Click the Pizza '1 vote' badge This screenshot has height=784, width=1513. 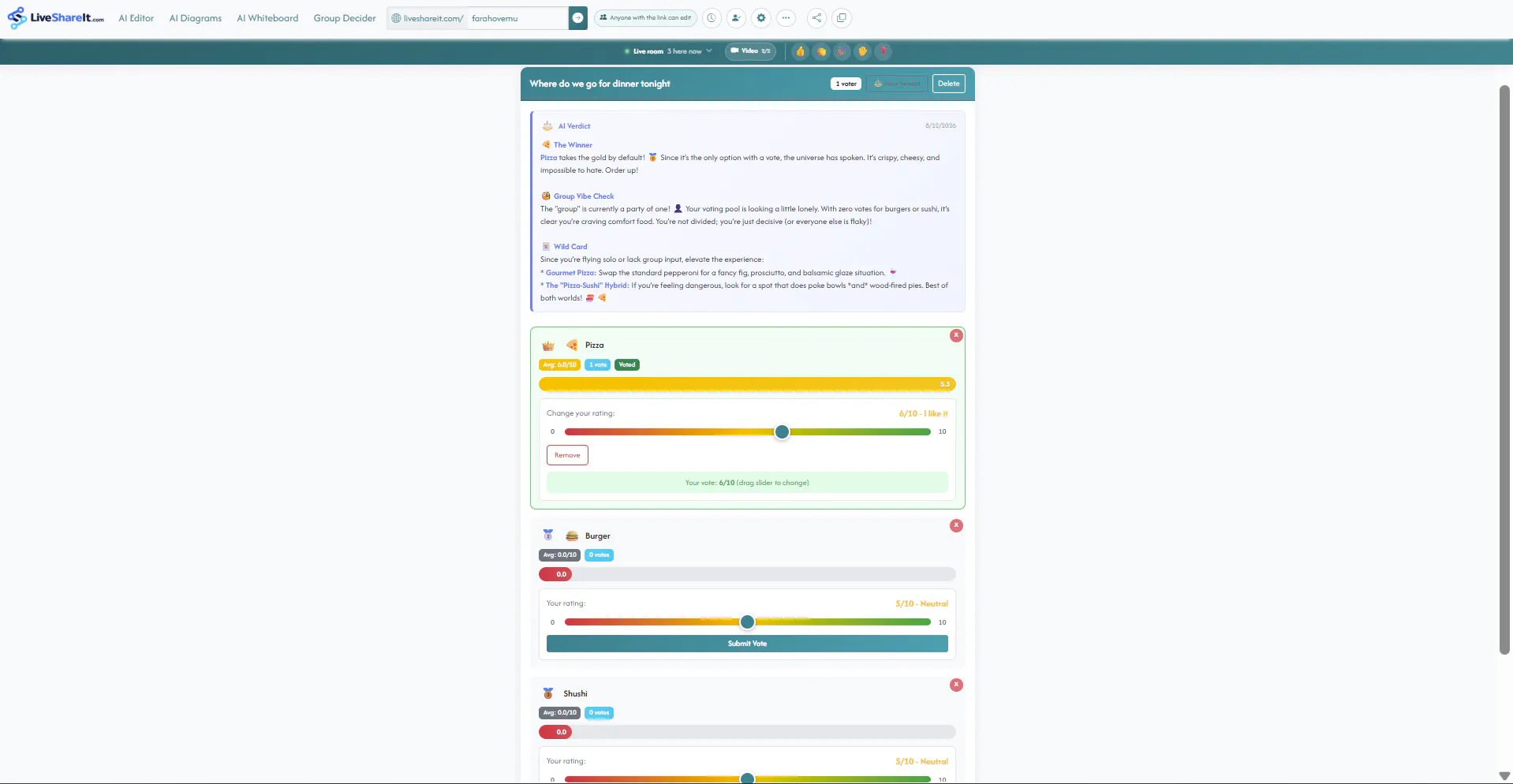point(598,364)
